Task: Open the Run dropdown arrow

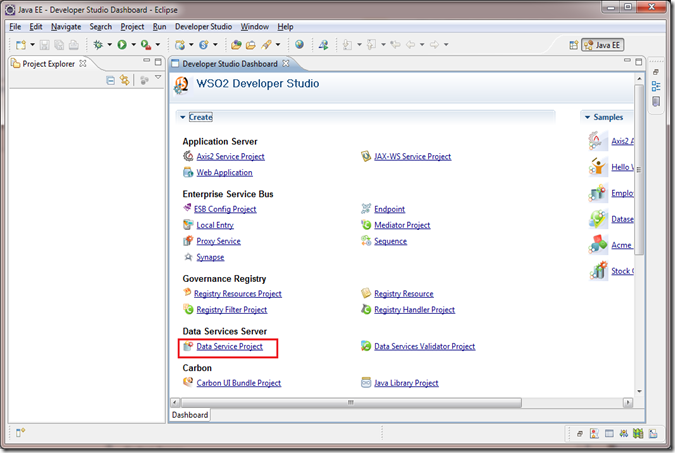Action: tap(133, 44)
